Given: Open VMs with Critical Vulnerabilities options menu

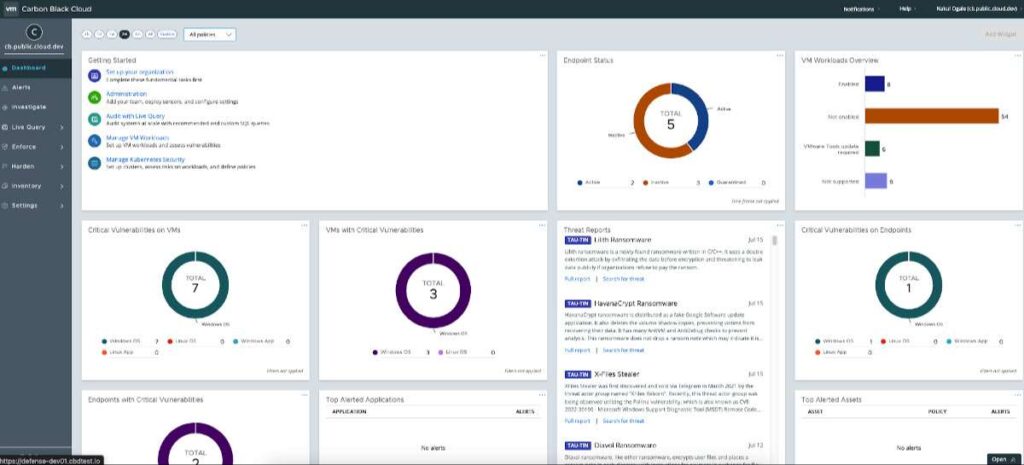Looking at the screenshot, I should pos(542,225).
